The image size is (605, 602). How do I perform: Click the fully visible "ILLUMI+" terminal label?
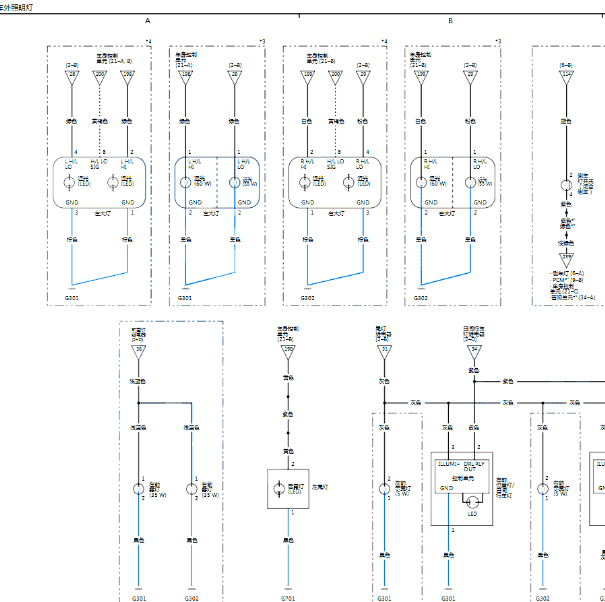point(449,464)
